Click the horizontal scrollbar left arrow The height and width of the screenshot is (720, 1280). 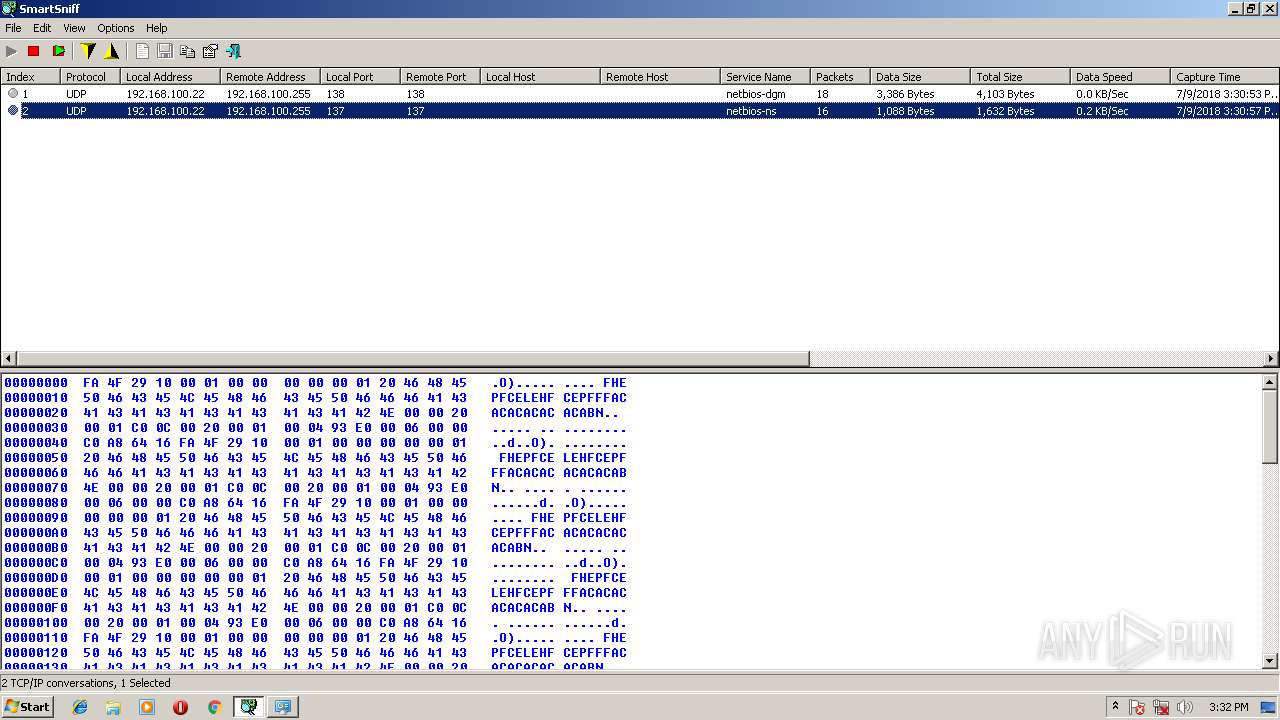point(9,359)
